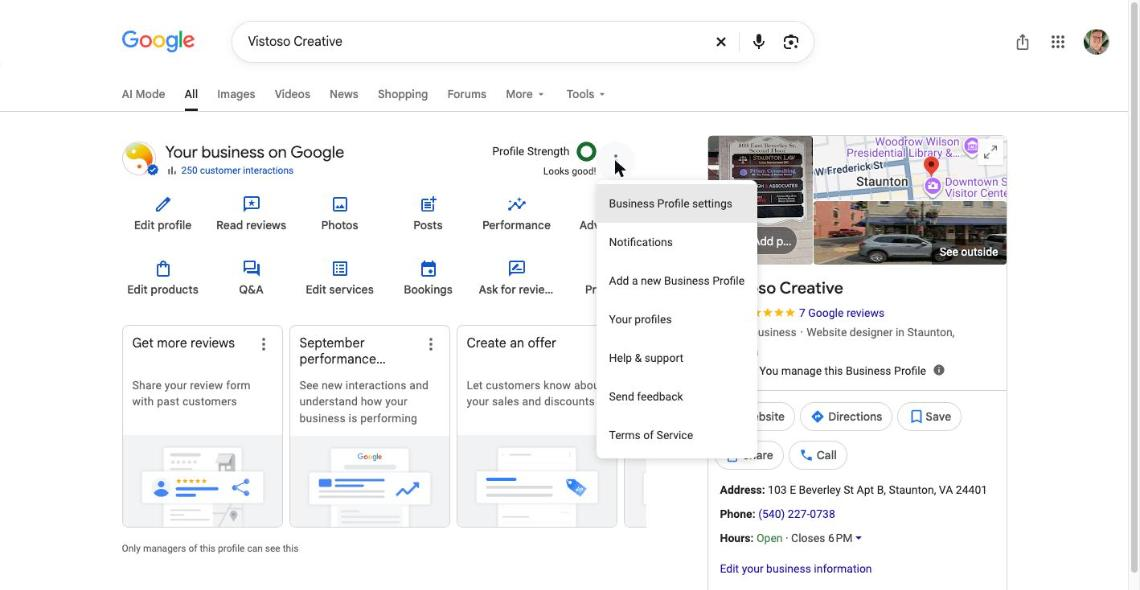Image resolution: width=1140 pixels, height=590 pixels.
Task: Expand business hours next to Closes 6 PM
Action: coord(859,538)
